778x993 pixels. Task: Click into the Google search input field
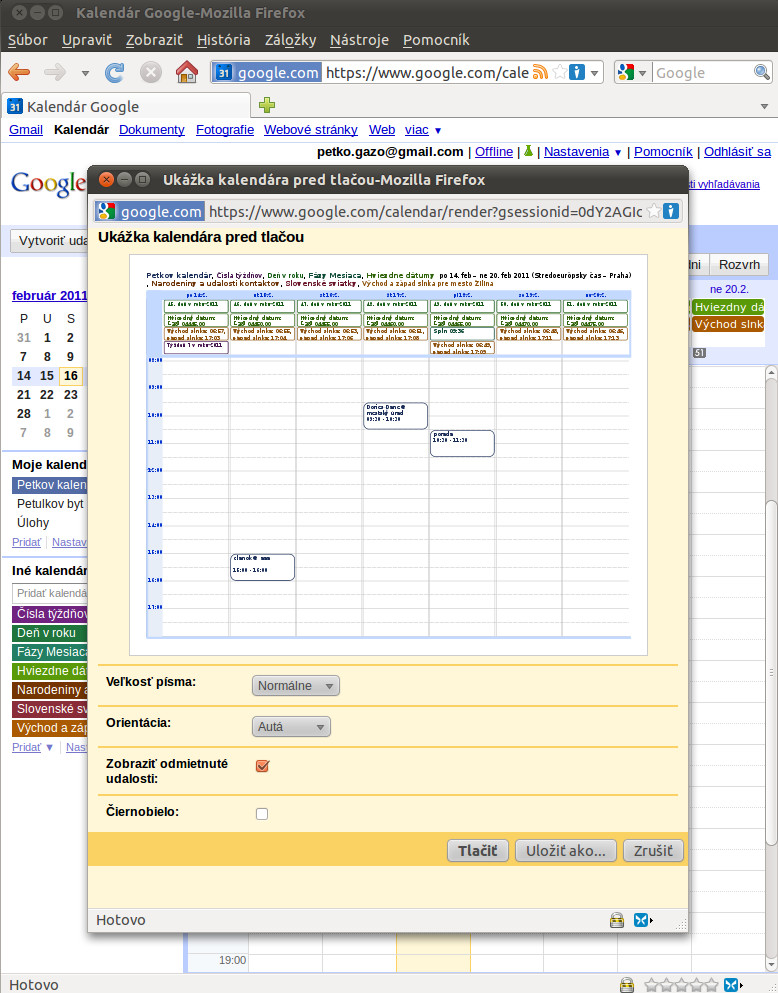tap(703, 72)
